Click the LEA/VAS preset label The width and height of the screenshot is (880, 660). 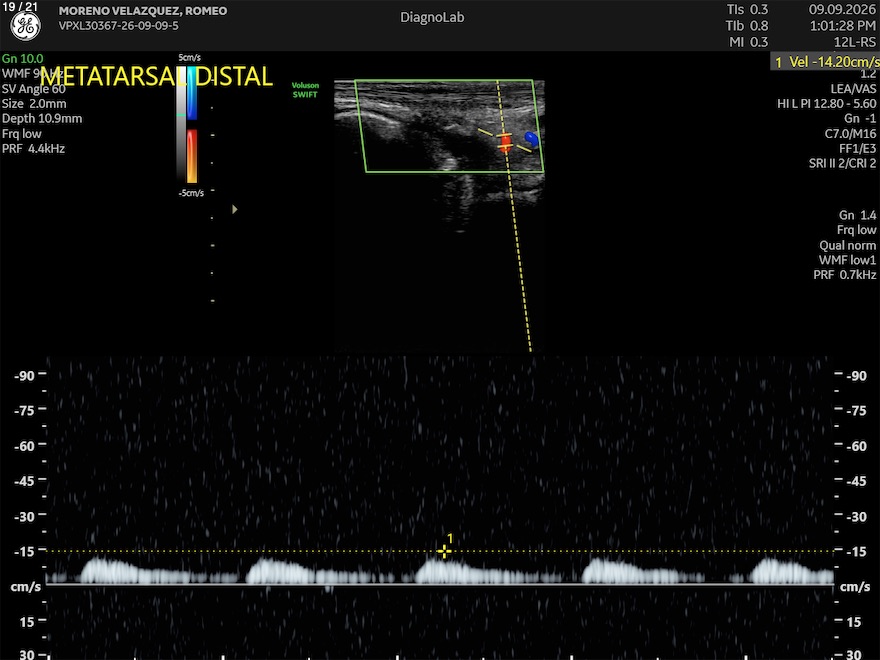(x=853, y=89)
